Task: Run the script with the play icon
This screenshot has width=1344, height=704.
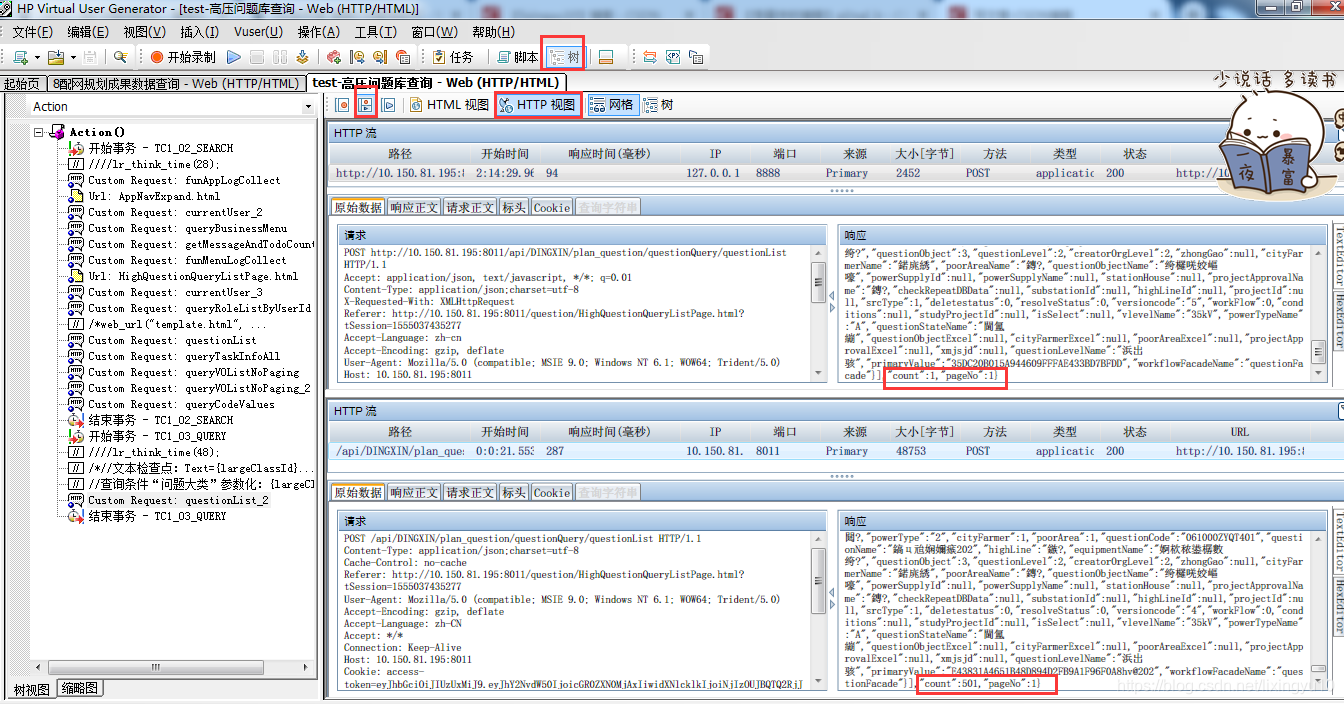Action: (235, 57)
